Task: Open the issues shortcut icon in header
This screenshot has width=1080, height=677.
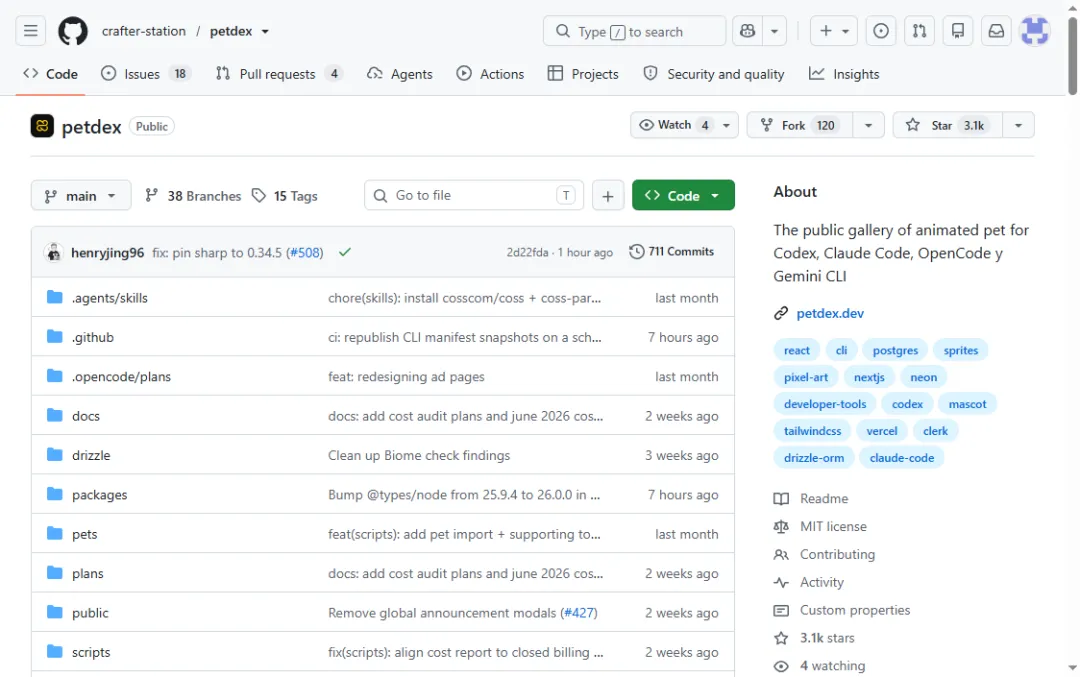Action: [880, 31]
